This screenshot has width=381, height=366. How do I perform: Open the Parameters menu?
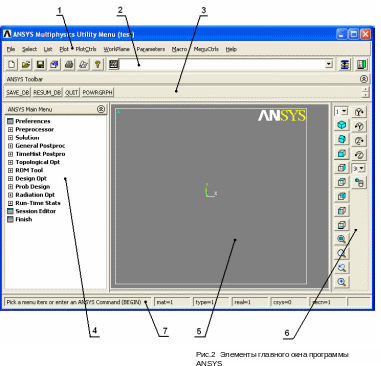click(x=151, y=49)
